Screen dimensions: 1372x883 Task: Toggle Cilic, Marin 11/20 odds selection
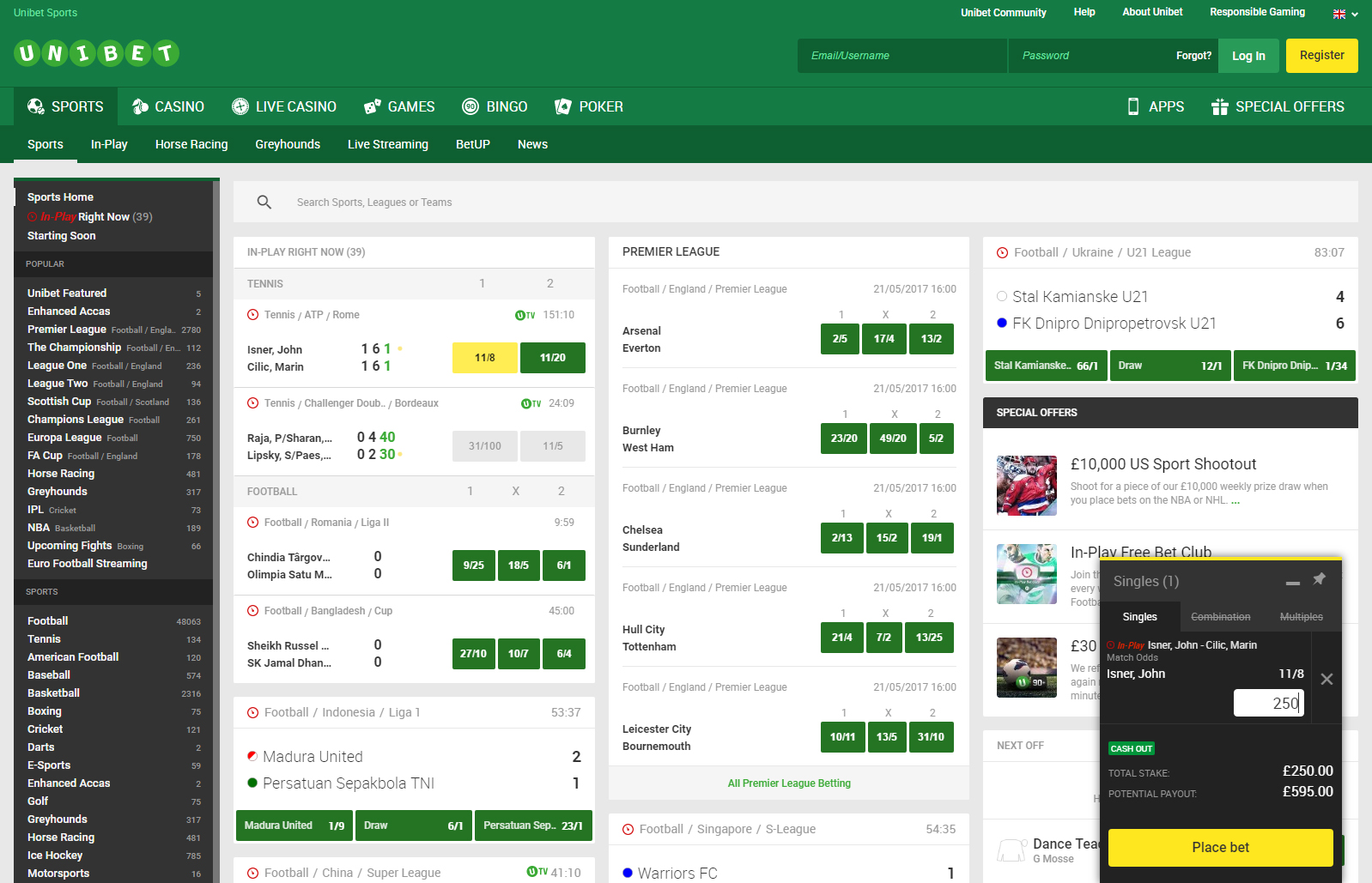553,358
